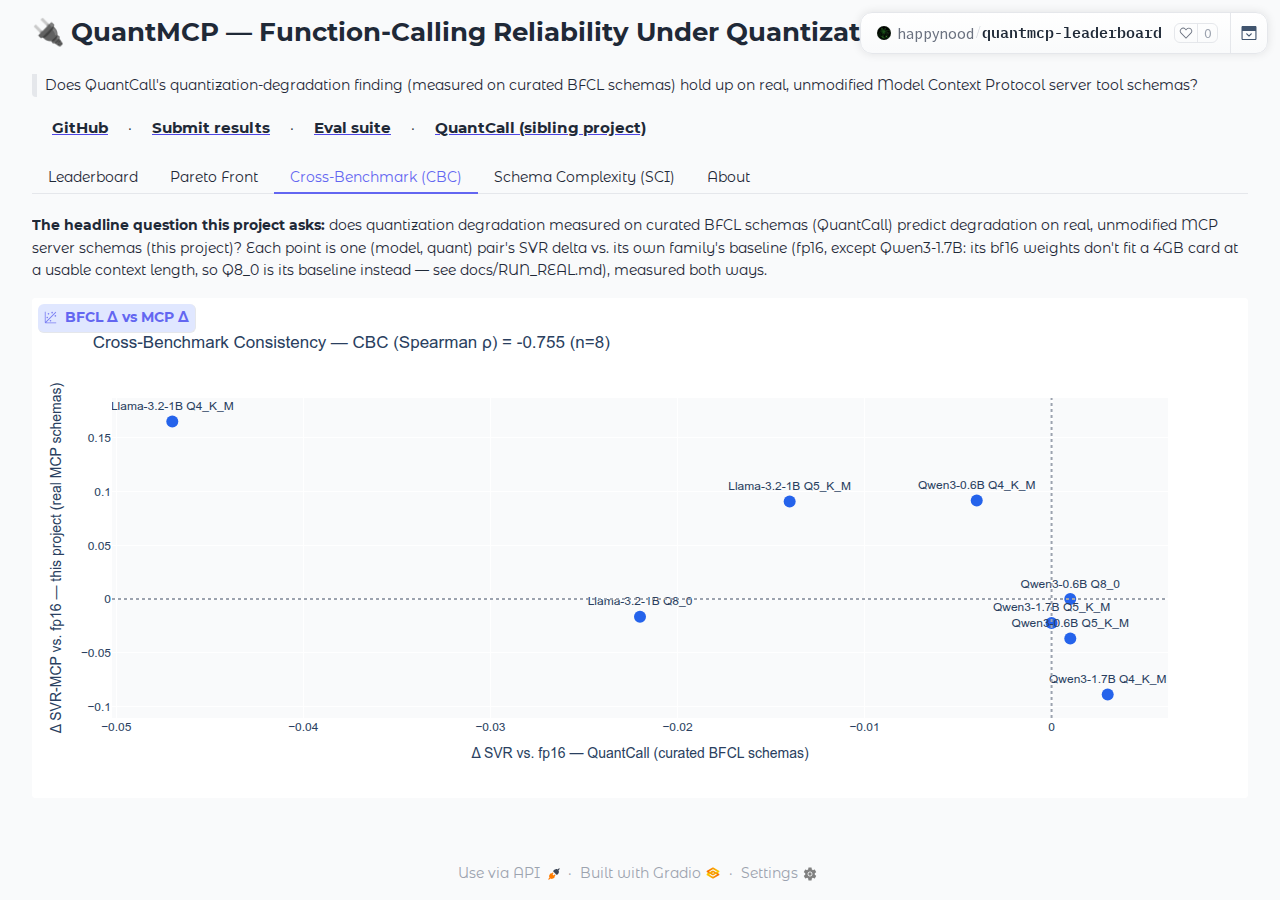Screen dimensions: 1280x900
Task: Open the Schema Complexity (SCI) tab
Action: point(584,177)
